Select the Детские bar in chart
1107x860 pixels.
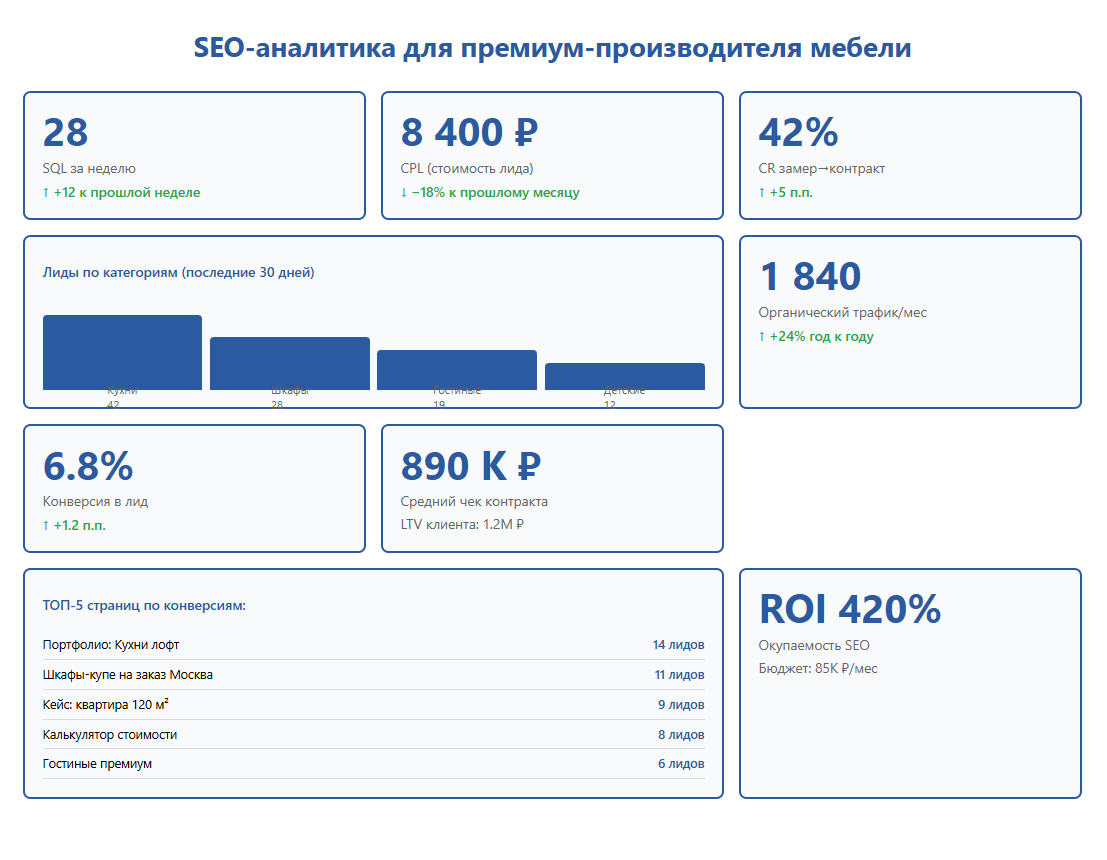pyautogui.click(x=625, y=376)
